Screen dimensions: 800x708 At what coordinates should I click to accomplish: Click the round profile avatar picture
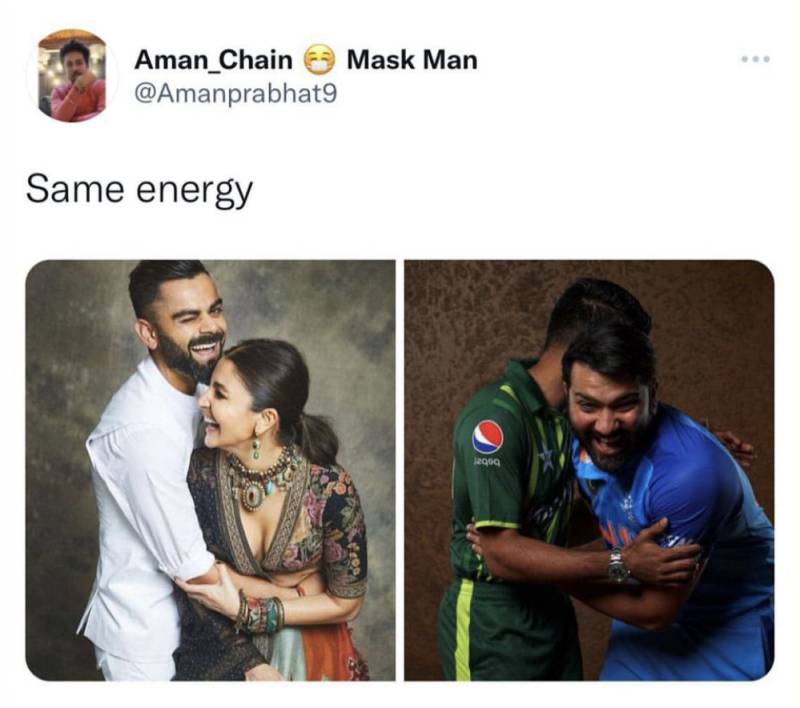click(x=71, y=75)
